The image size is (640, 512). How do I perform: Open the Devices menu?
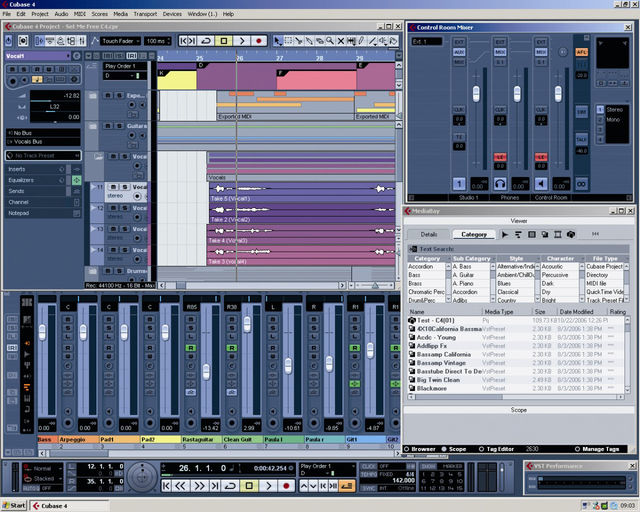(x=172, y=14)
